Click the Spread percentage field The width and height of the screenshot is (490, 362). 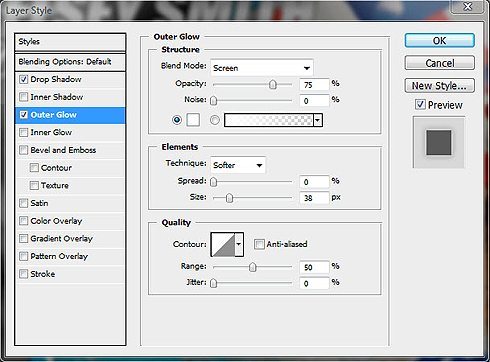314,182
